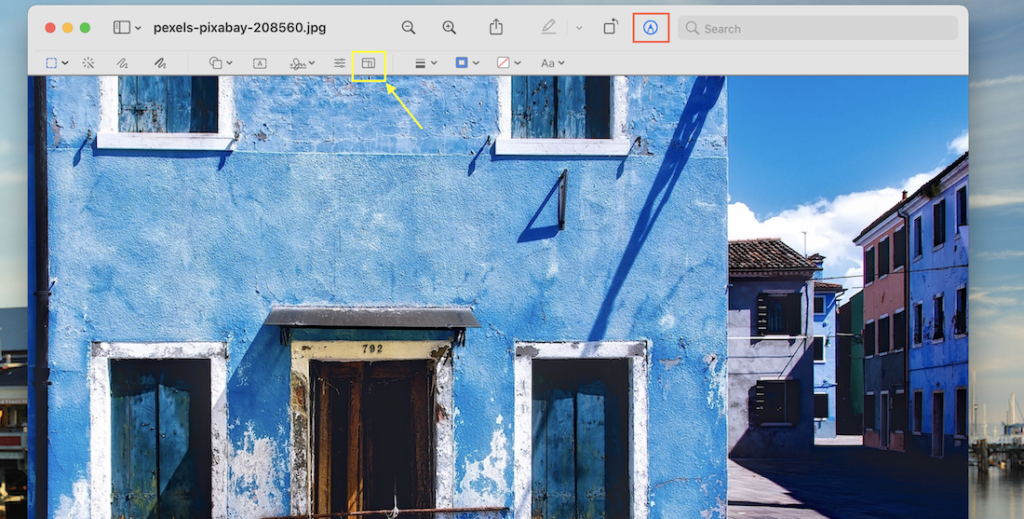The image size is (1024, 519).
Task: Open the Share menu
Action: [x=496, y=28]
